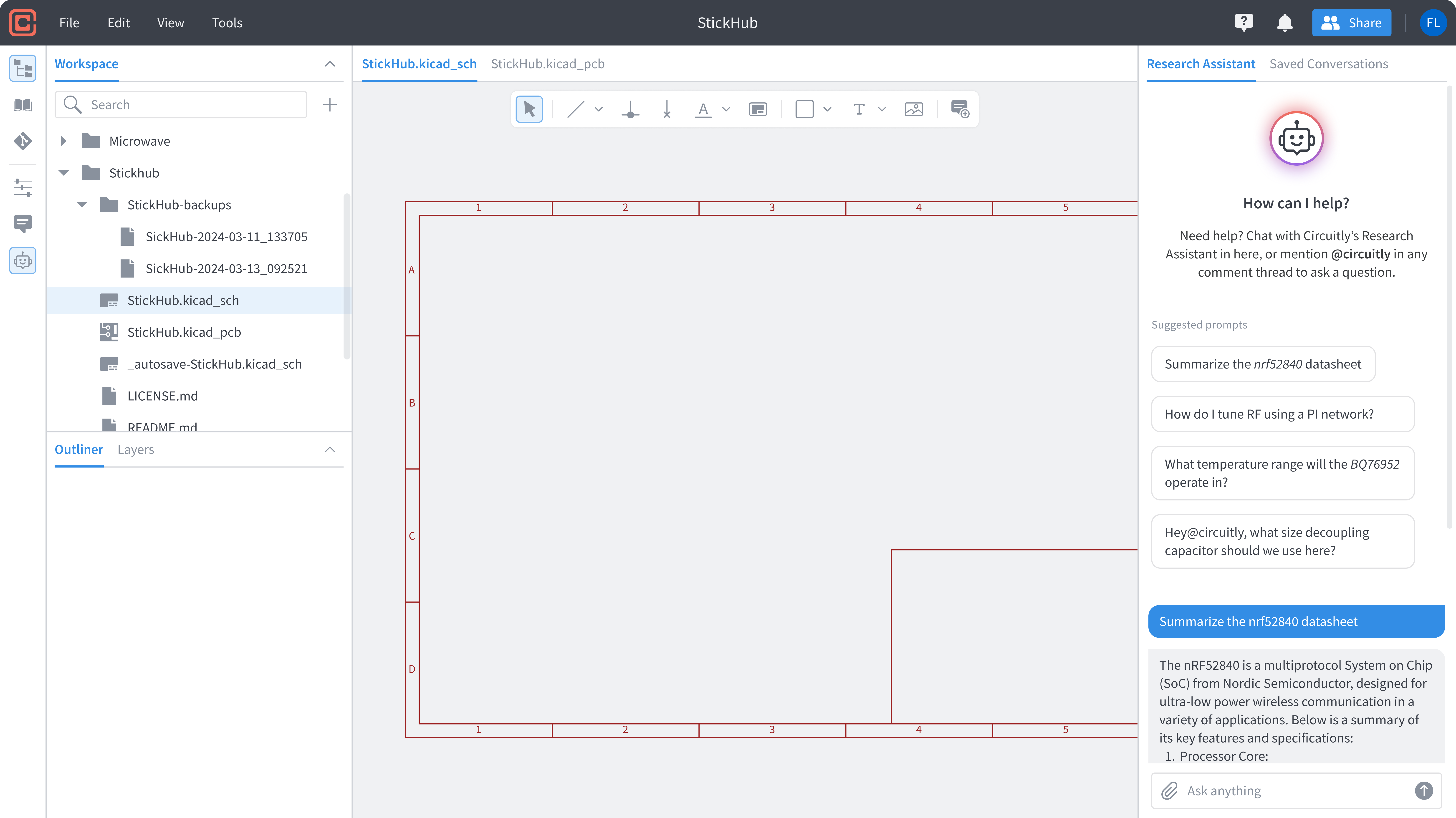Screen dimensions: 1456x818
Task: Click the Ask anything input field
Action: 1289,790
